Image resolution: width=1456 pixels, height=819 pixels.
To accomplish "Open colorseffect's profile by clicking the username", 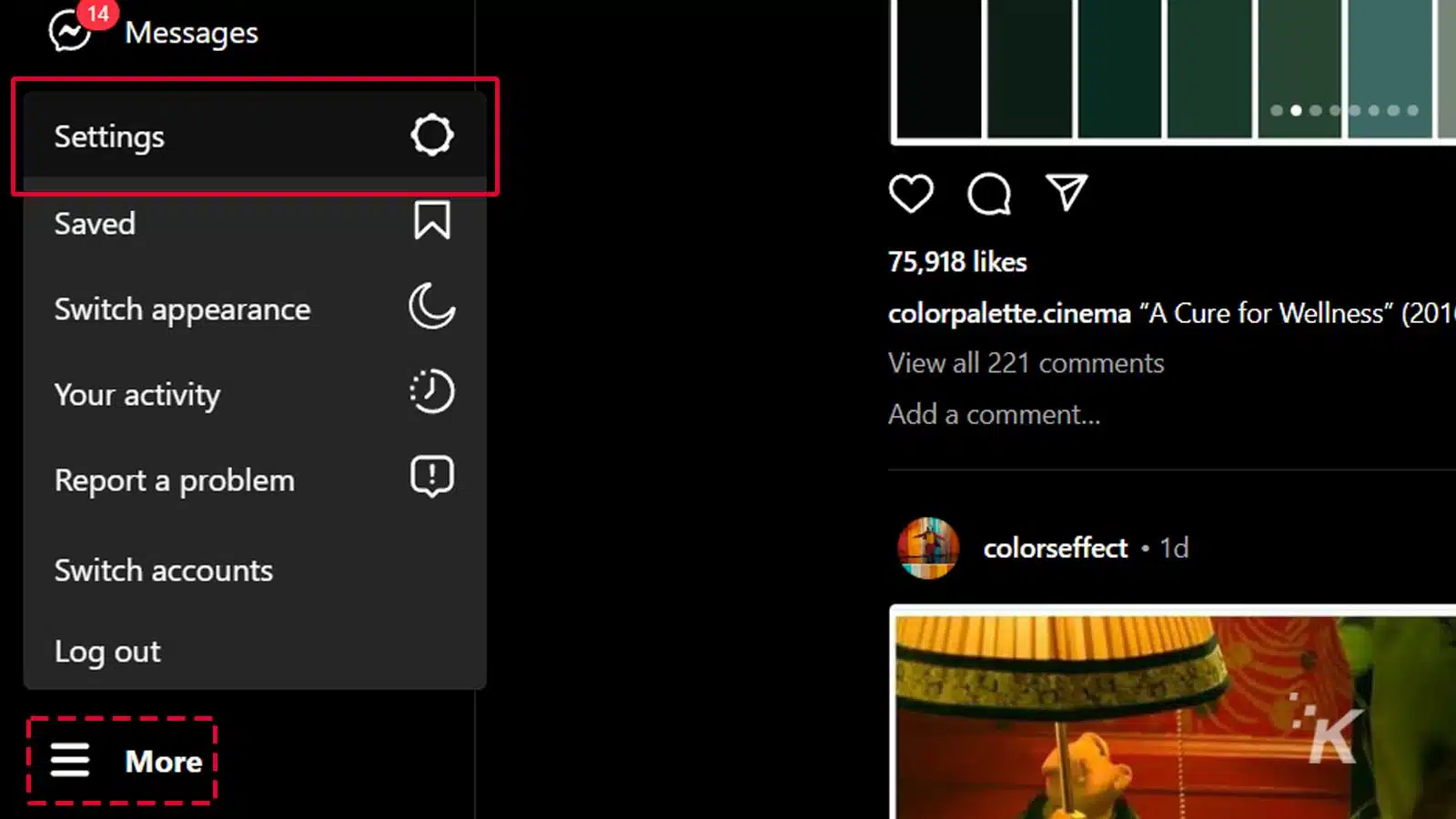I will click(1055, 548).
